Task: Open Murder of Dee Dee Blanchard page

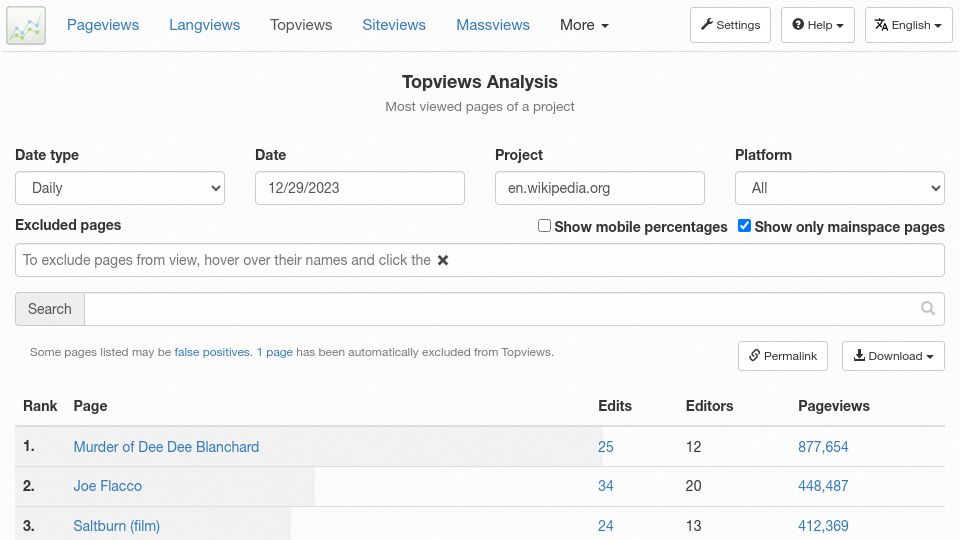Action: [166, 447]
